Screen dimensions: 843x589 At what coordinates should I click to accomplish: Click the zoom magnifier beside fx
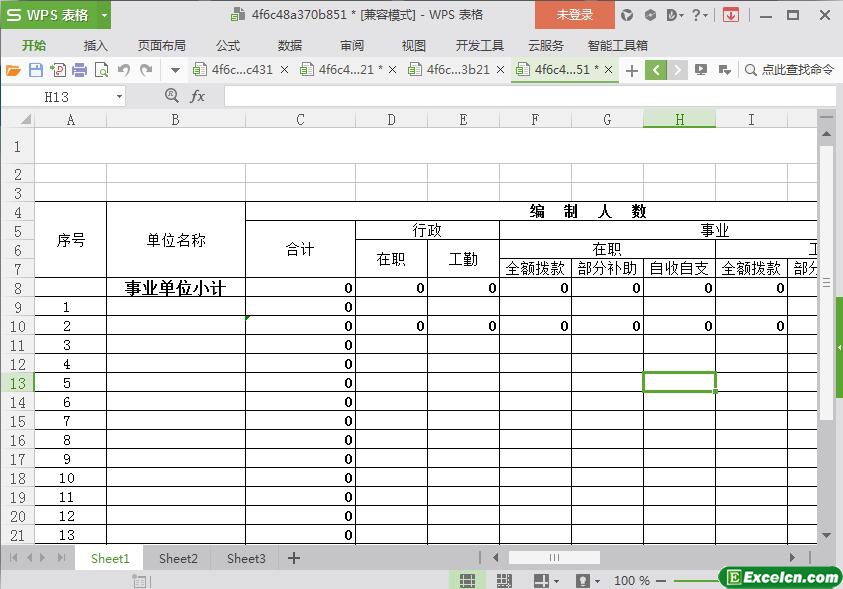(172, 96)
